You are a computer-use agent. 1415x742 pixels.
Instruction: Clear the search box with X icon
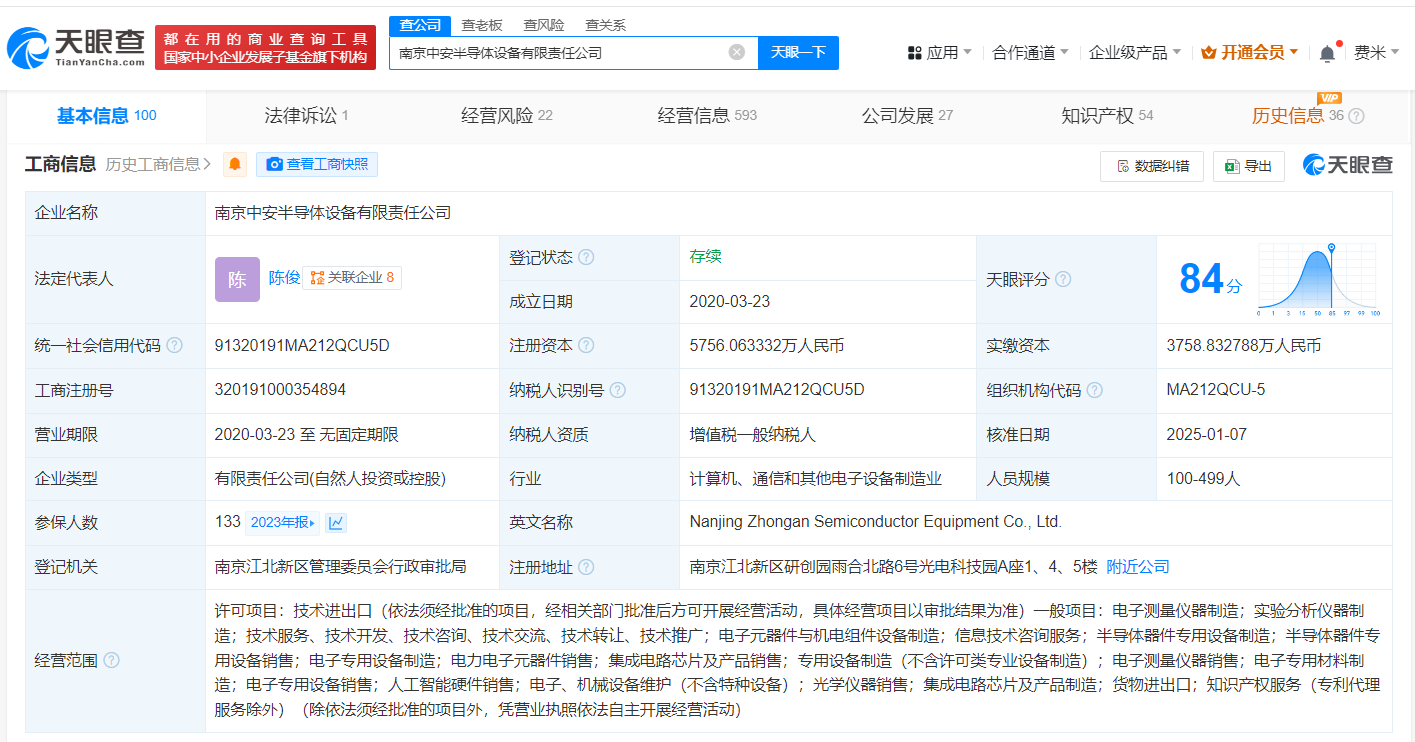(737, 52)
